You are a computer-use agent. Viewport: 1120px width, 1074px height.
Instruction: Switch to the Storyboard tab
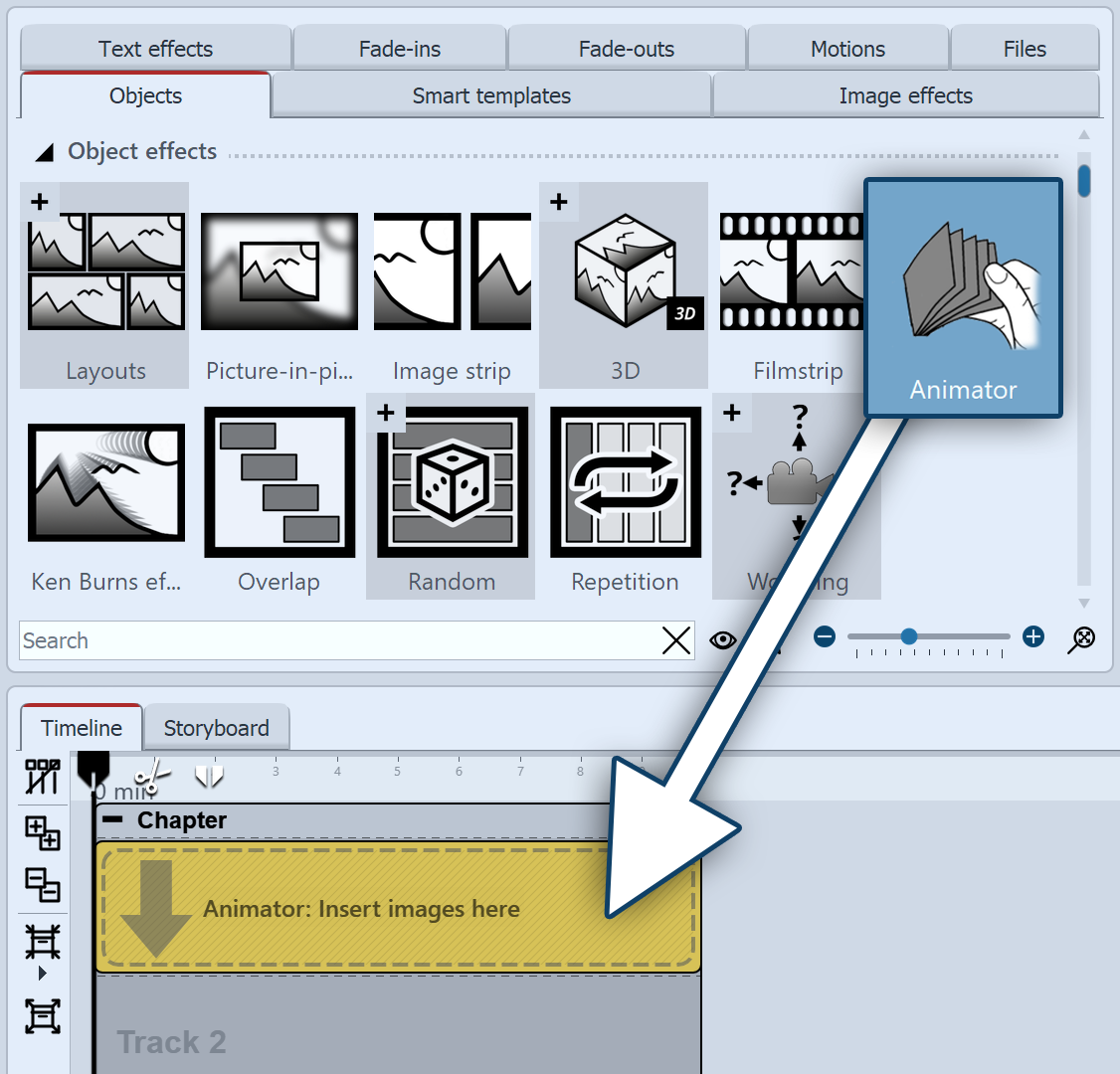pos(216,728)
